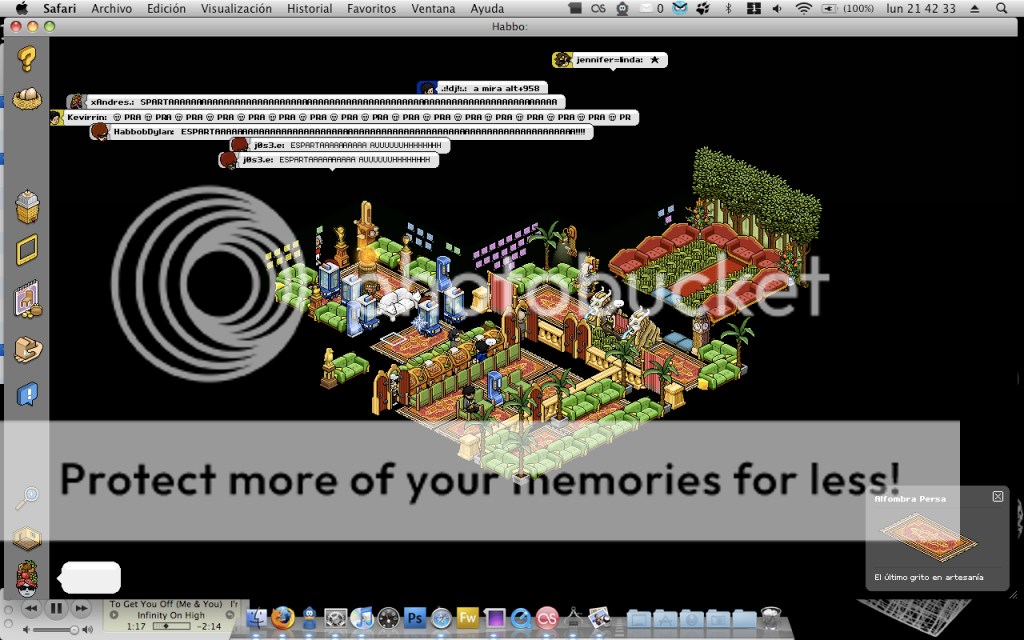Go to previous track in iTunes

pos(30,608)
